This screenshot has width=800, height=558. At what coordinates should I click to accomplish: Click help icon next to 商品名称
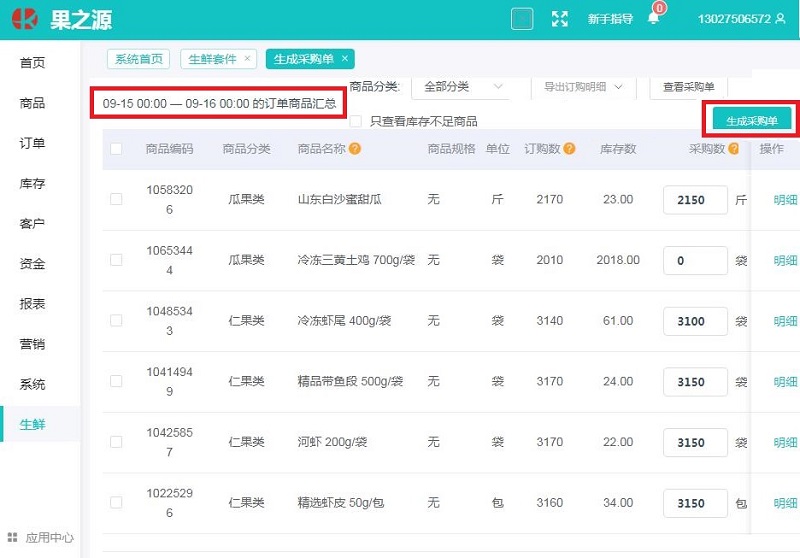click(x=355, y=149)
